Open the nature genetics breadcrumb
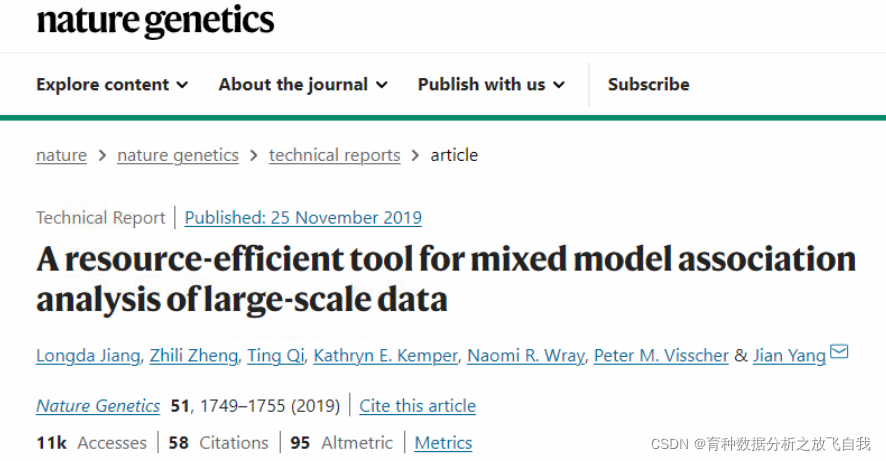This screenshot has width=886, height=461. [178, 155]
